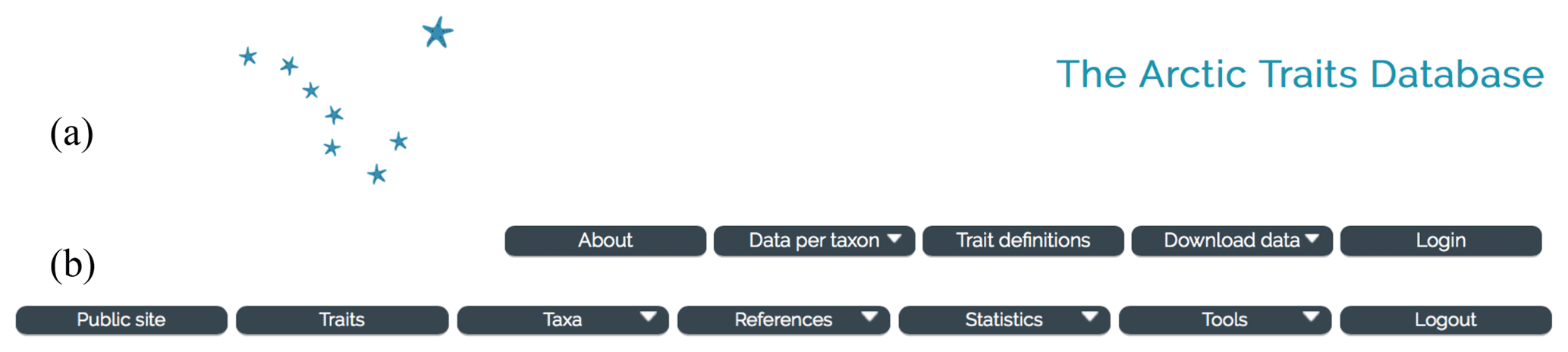Click the Download data menu button
Screen dimensions: 1568x352
point(1230,240)
